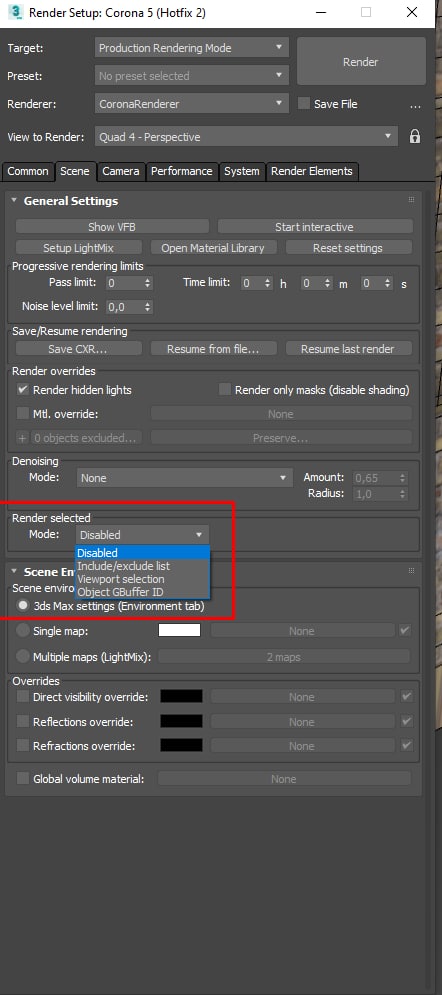This screenshot has height=995, width=442.
Task: Click Resume last render button
Action: pos(348,348)
